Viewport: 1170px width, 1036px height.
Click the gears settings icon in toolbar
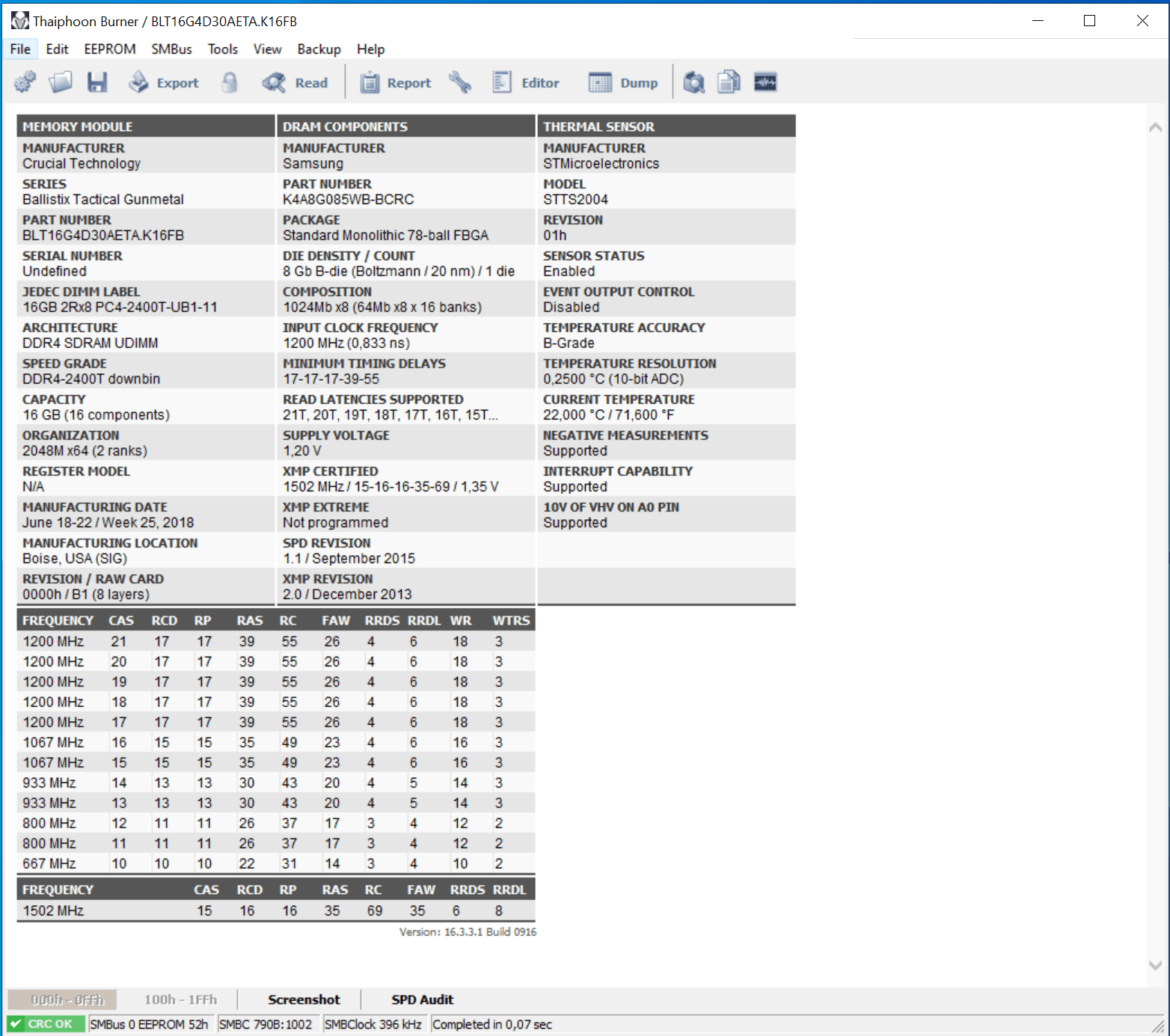point(25,82)
